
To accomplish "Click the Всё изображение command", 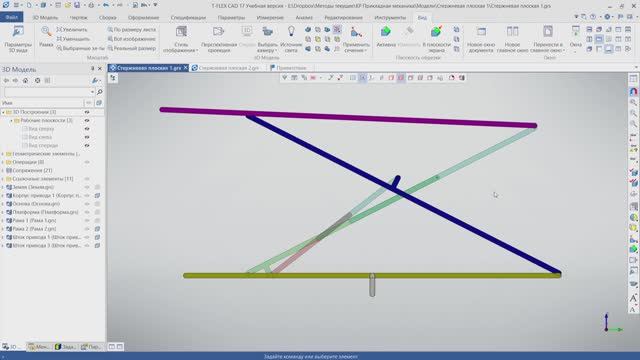I will (x=131, y=39).
